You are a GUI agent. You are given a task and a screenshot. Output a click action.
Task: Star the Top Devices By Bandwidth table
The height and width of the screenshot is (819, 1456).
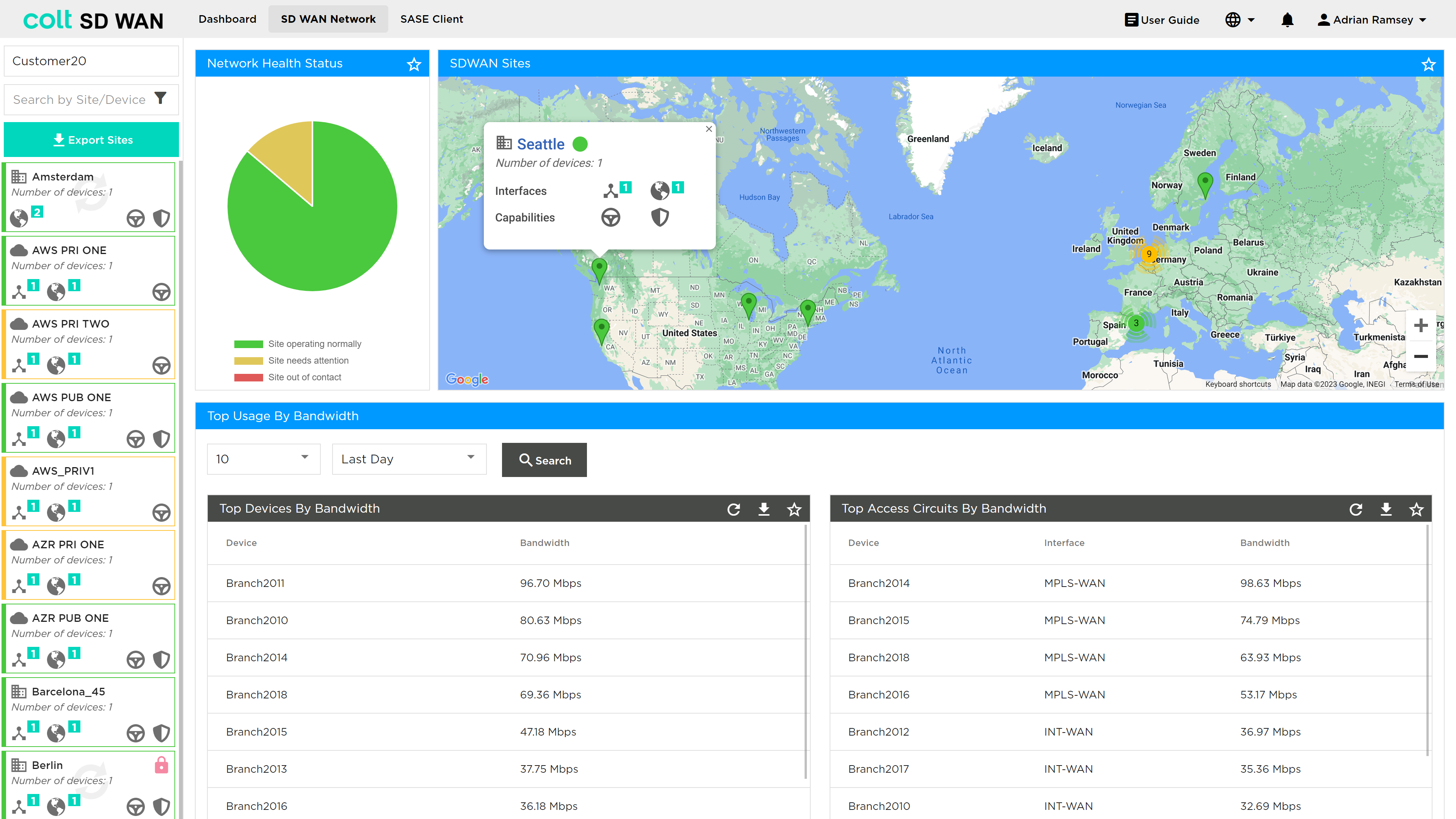794,509
